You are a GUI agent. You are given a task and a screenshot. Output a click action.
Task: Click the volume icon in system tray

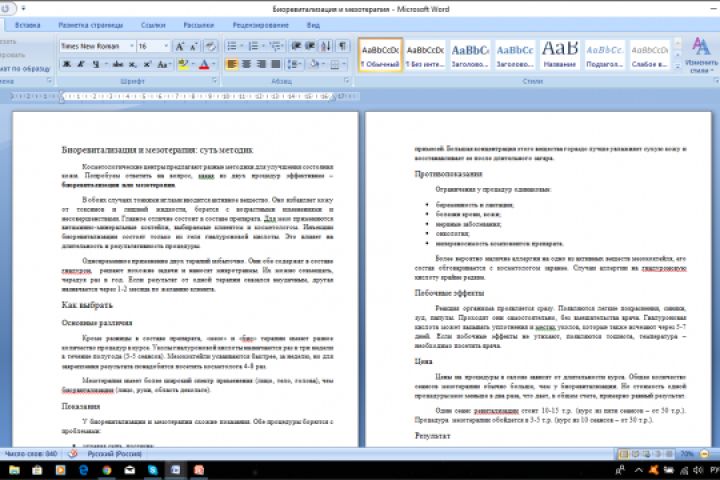pyautogui.click(x=698, y=470)
